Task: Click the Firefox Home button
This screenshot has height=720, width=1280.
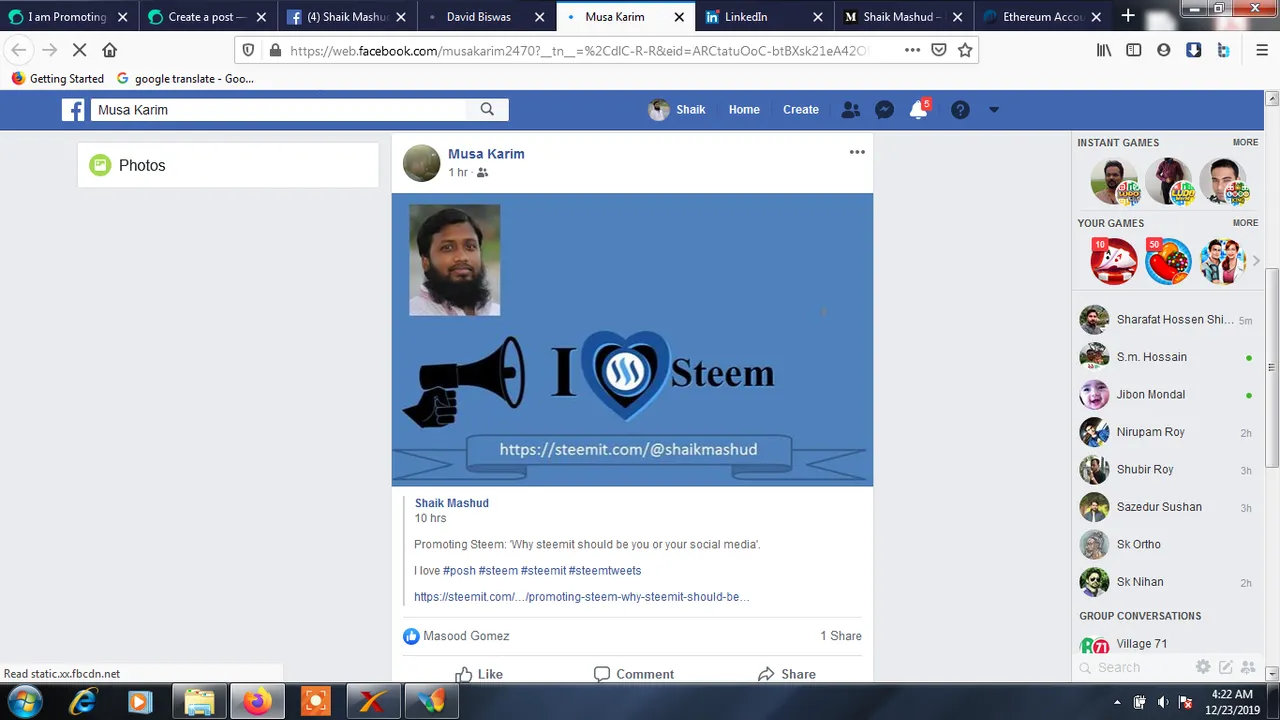Action: click(110, 50)
